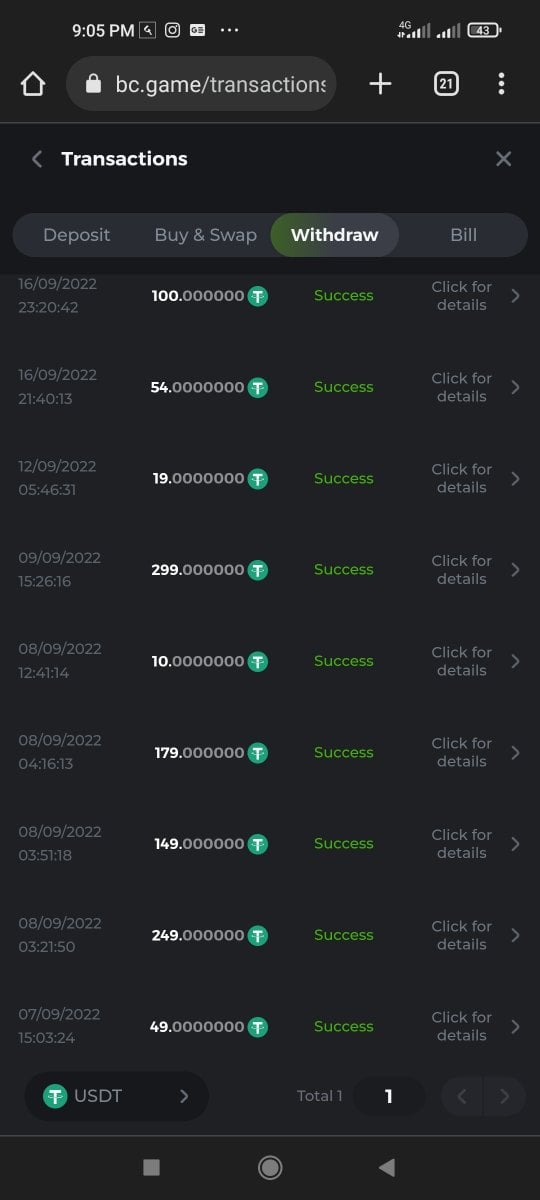The image size is (540, 1200).
Task: Click for details on 249 USDT withdrawal
Action: (462, 935)
